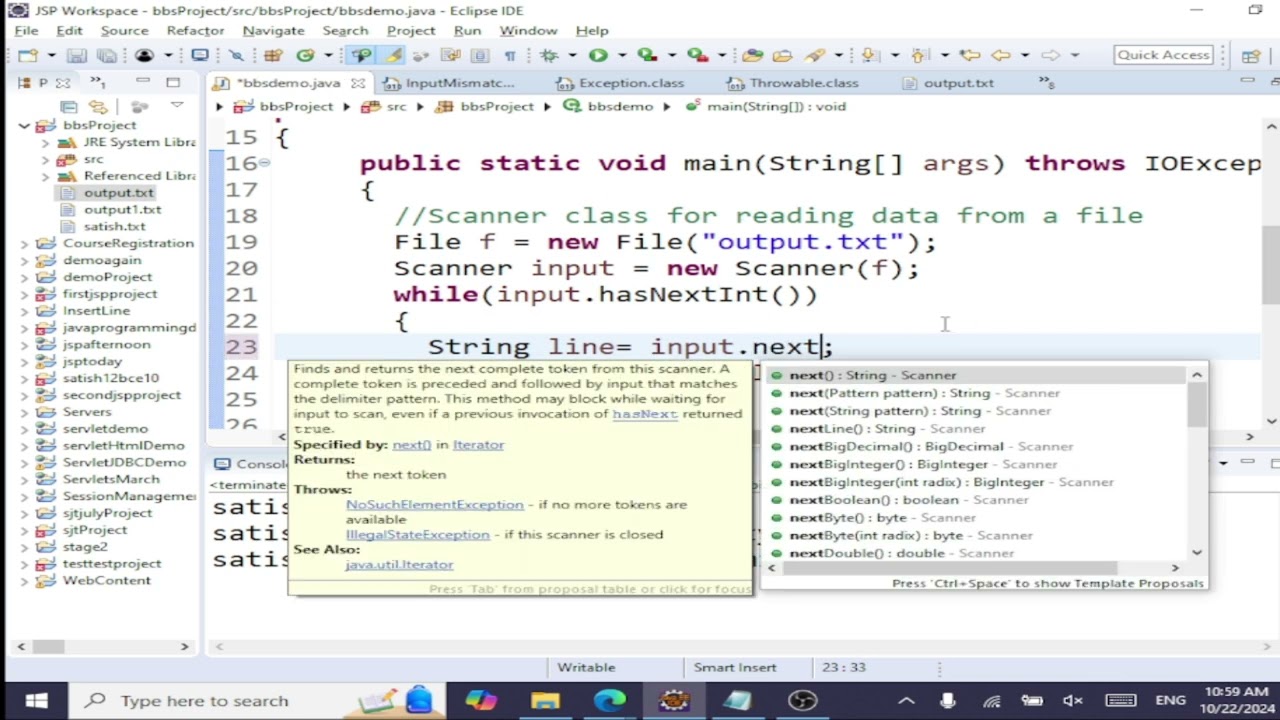Click the Save All toolbar icon
Screen dimensions: 1280x720
coord(106,56)
